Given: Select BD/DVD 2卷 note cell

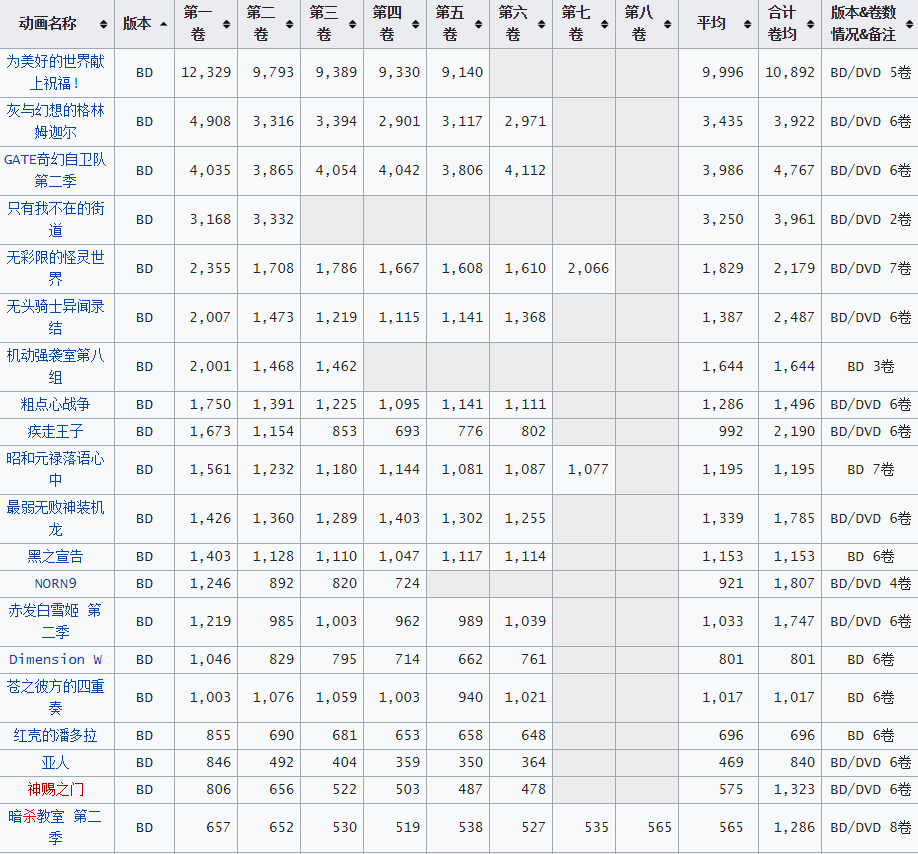Looking at the screenshot, I should coord(871,219).
